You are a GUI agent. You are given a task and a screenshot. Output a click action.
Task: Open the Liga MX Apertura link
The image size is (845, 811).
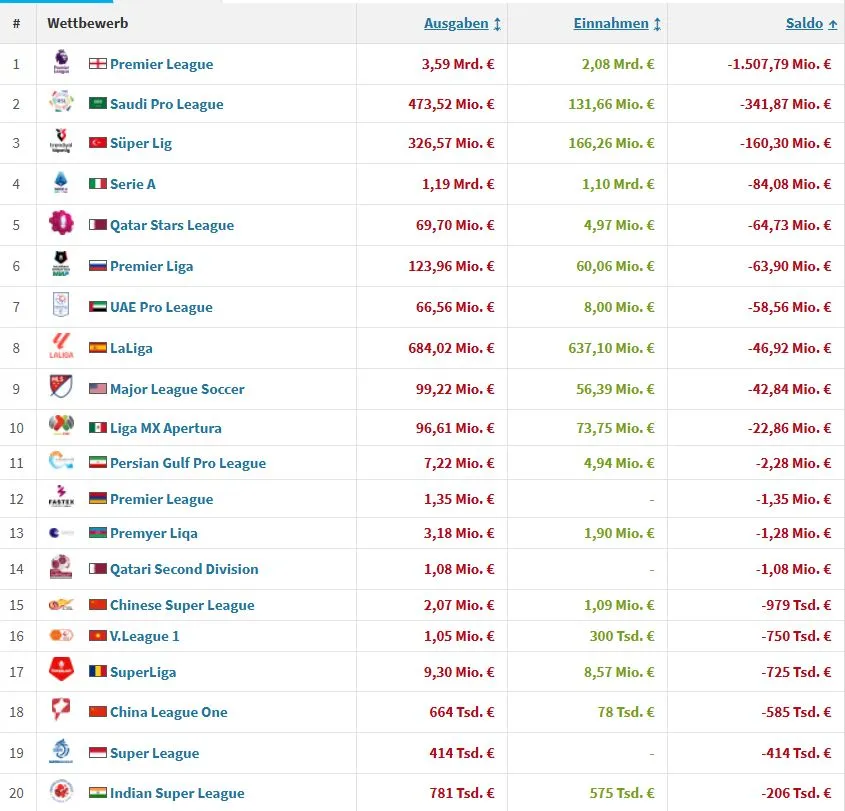coord(165,428)
